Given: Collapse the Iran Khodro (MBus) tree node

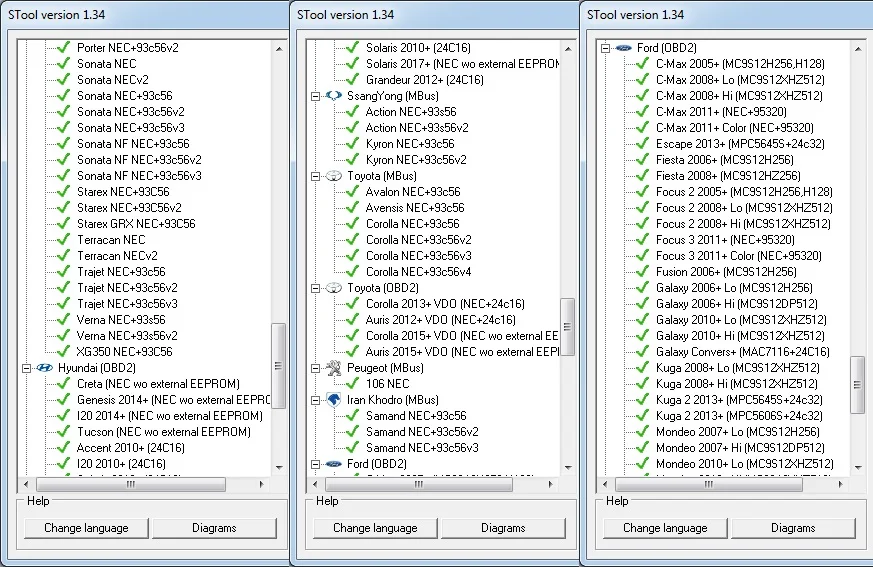Looking at the screenshot, I should tap(315, 400).
